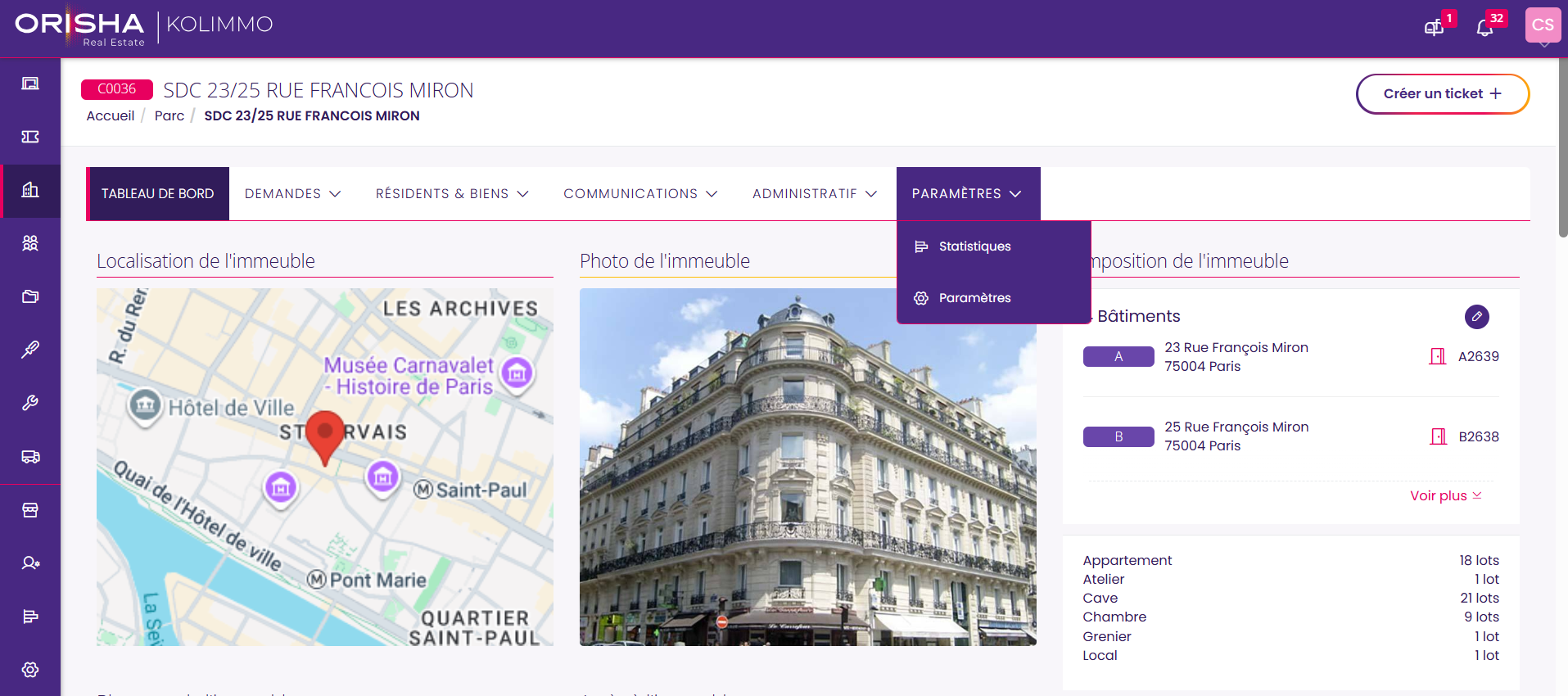Click the screwdriver icon in sidebar

[30, 350]
